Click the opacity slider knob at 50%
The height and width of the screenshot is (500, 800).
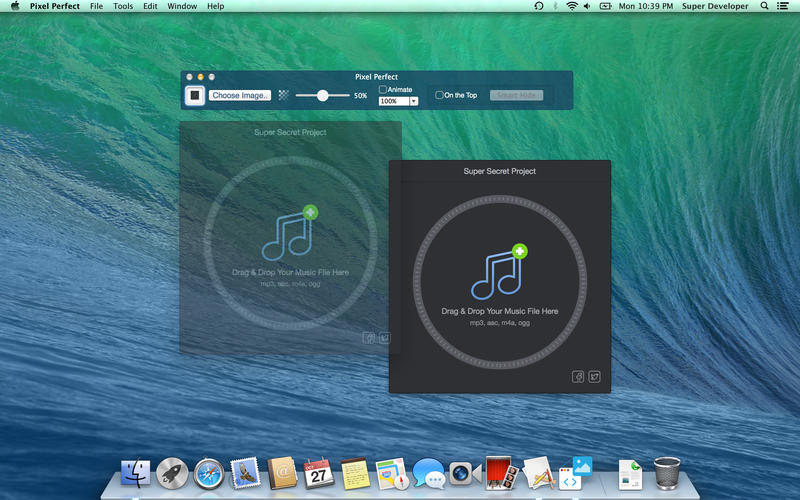point(322,95)
